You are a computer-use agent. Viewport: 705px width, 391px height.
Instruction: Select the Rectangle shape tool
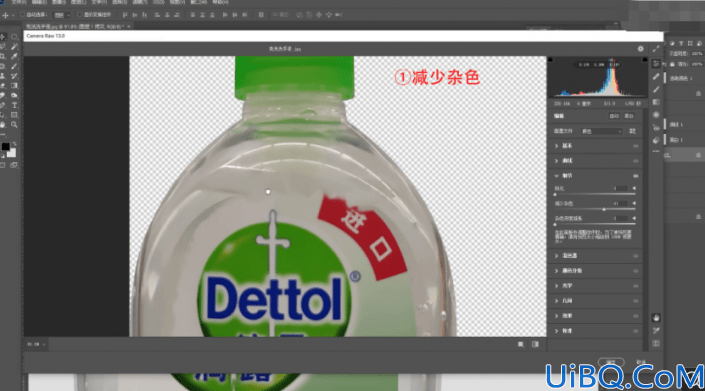point(14,115)
